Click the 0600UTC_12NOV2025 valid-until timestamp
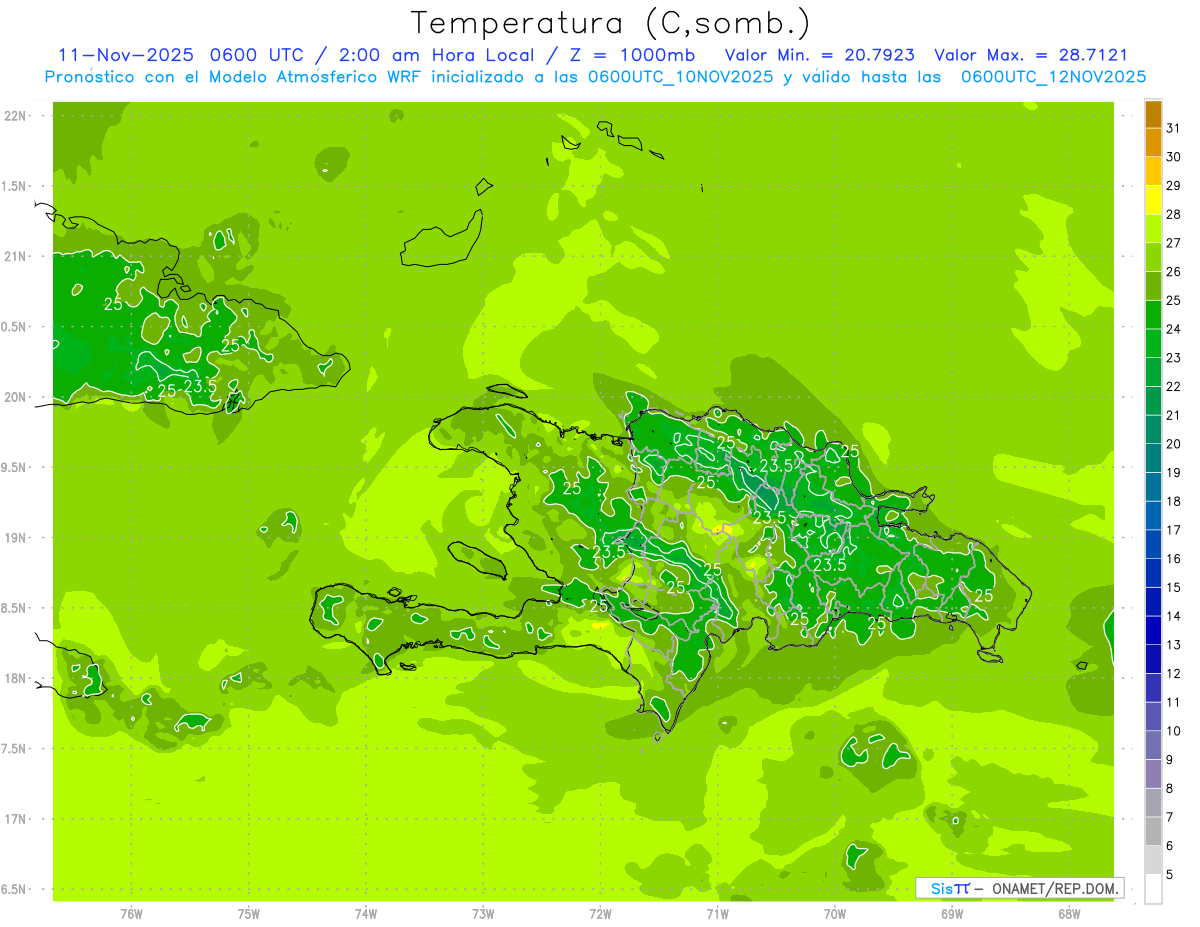 (x=1053, y=77)
